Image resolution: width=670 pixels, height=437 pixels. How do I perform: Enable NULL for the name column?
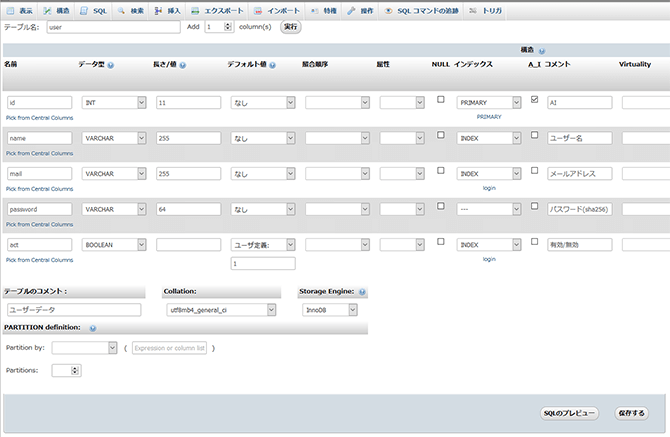pyautogui.click(x=440, y=135)
